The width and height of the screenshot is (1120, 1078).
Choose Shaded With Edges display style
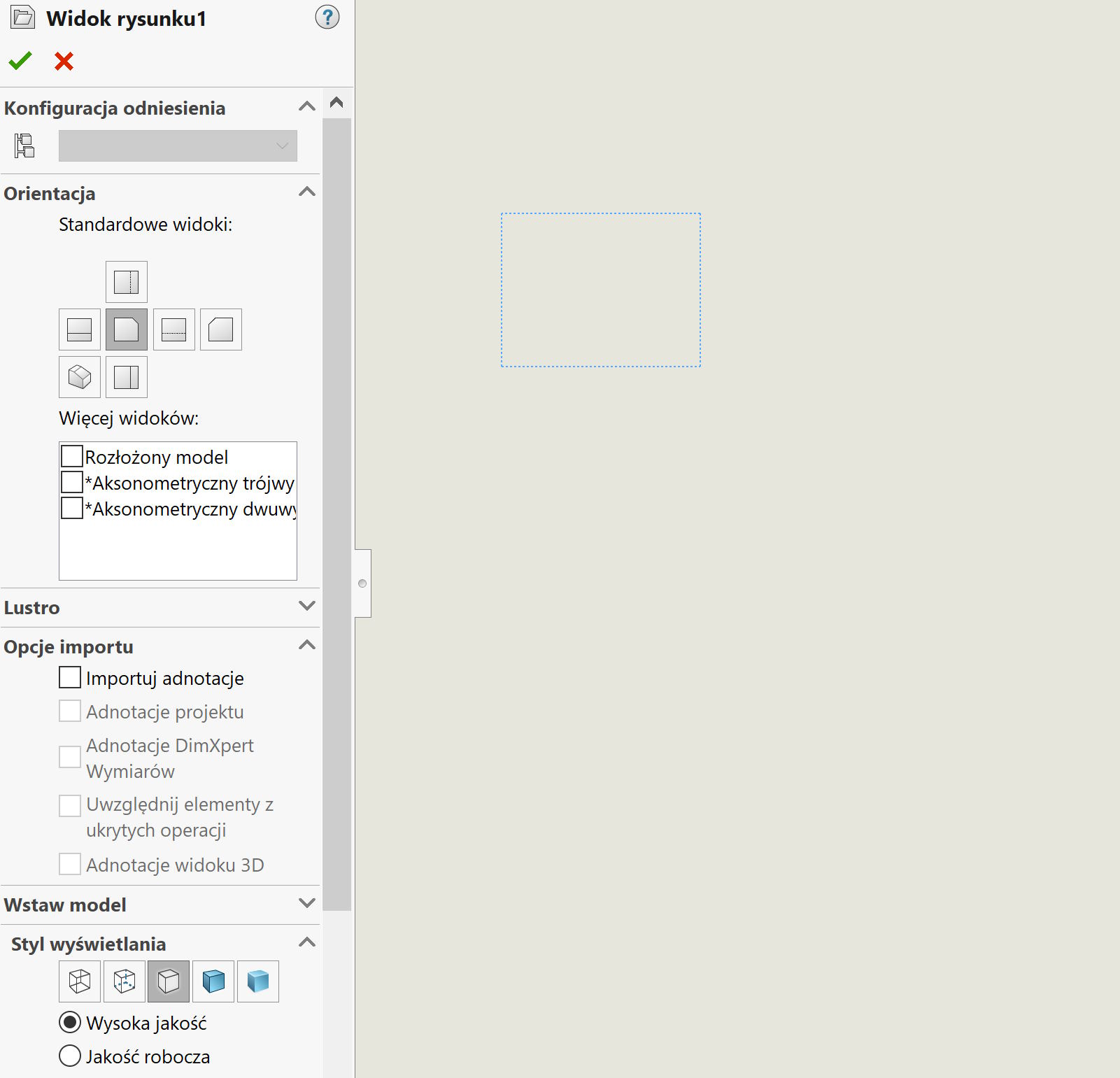coord(213,981)
